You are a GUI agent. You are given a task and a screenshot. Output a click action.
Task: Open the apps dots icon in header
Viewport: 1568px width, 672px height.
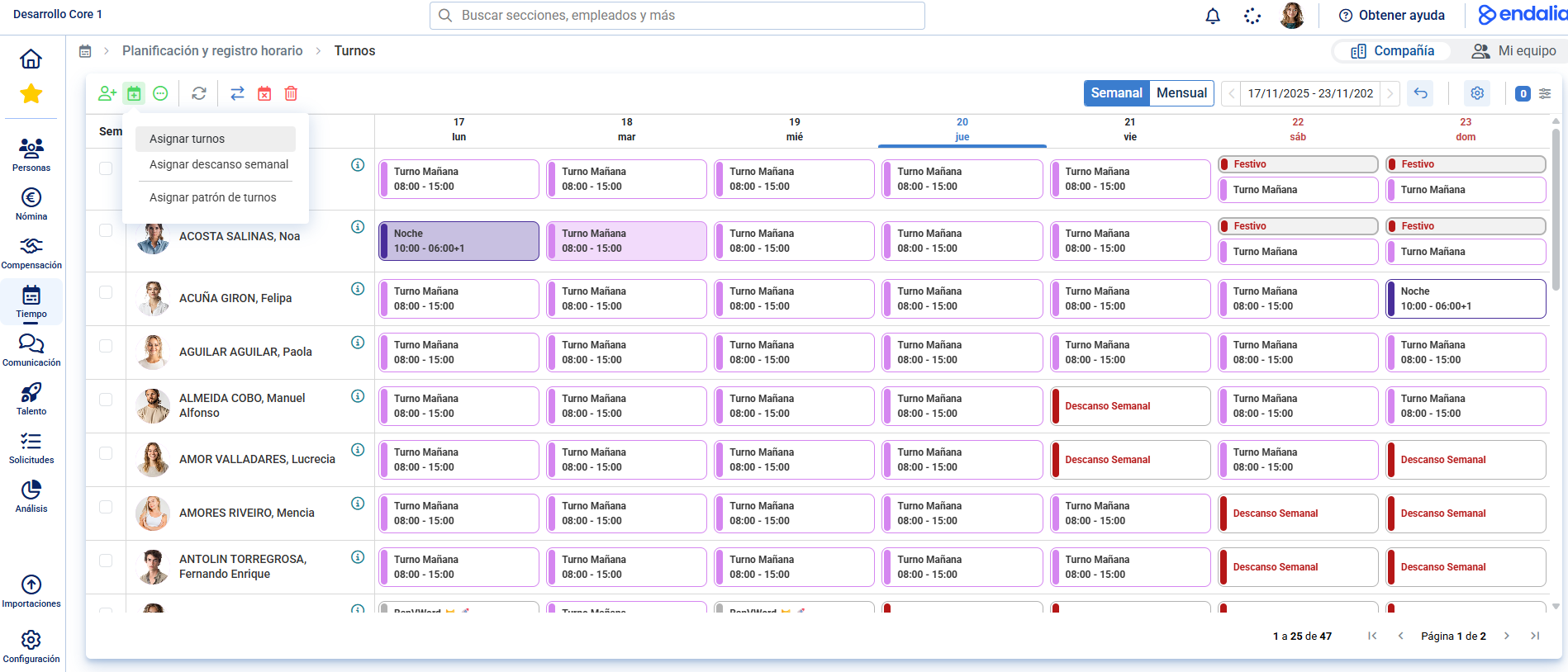1252,16
